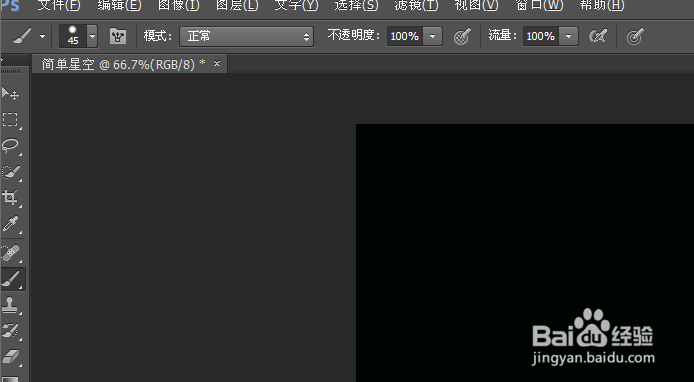The width and height of the screenshot is (694, 382).
Task: Click the flow 100% value field
Action: 541,36
